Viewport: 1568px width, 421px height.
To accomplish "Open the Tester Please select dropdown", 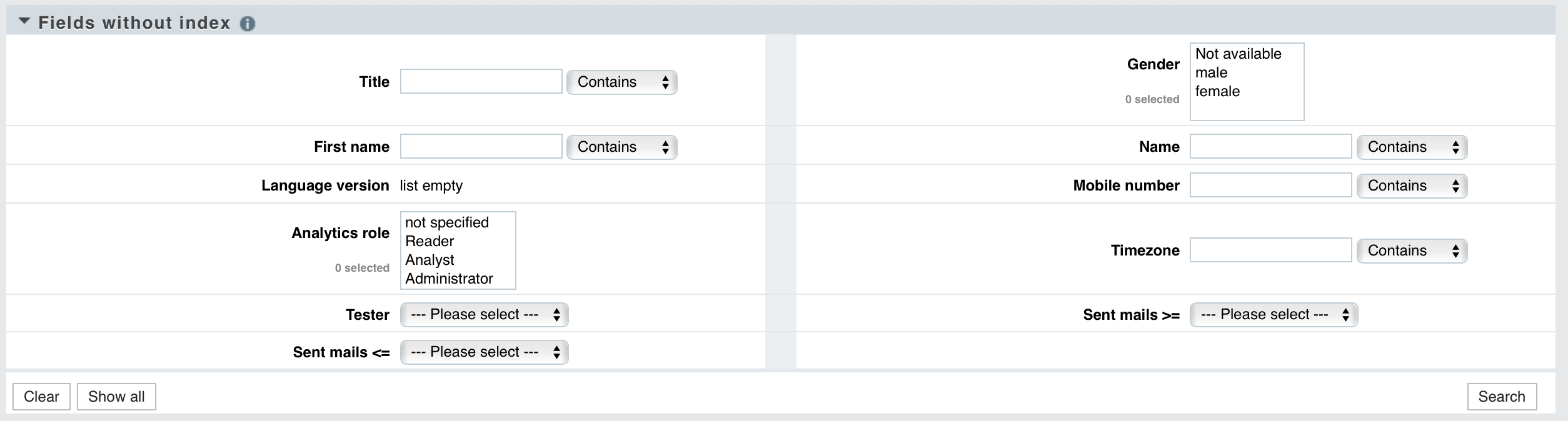I will [484, 314].
